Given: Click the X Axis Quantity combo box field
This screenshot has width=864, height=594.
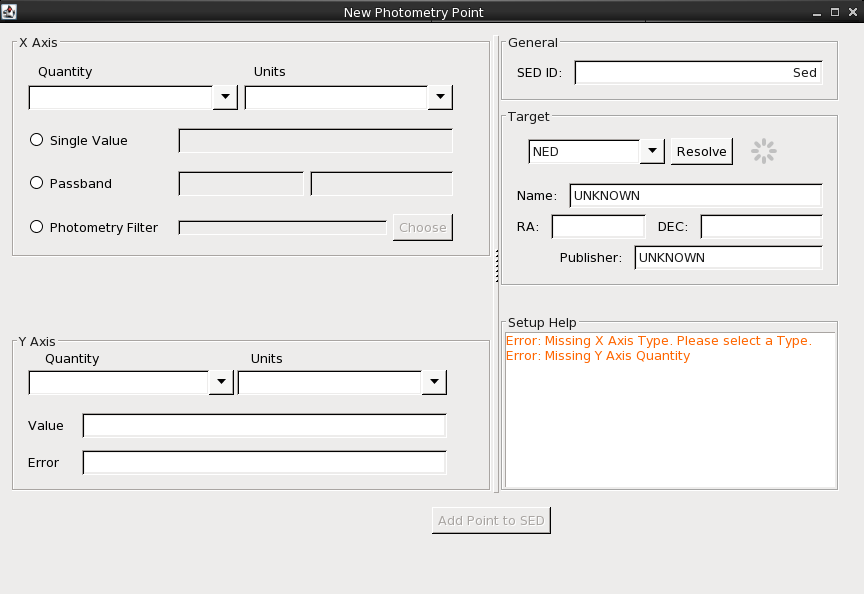Looking at the screenshot, I should pyautogui.click(x=121, y=98).
